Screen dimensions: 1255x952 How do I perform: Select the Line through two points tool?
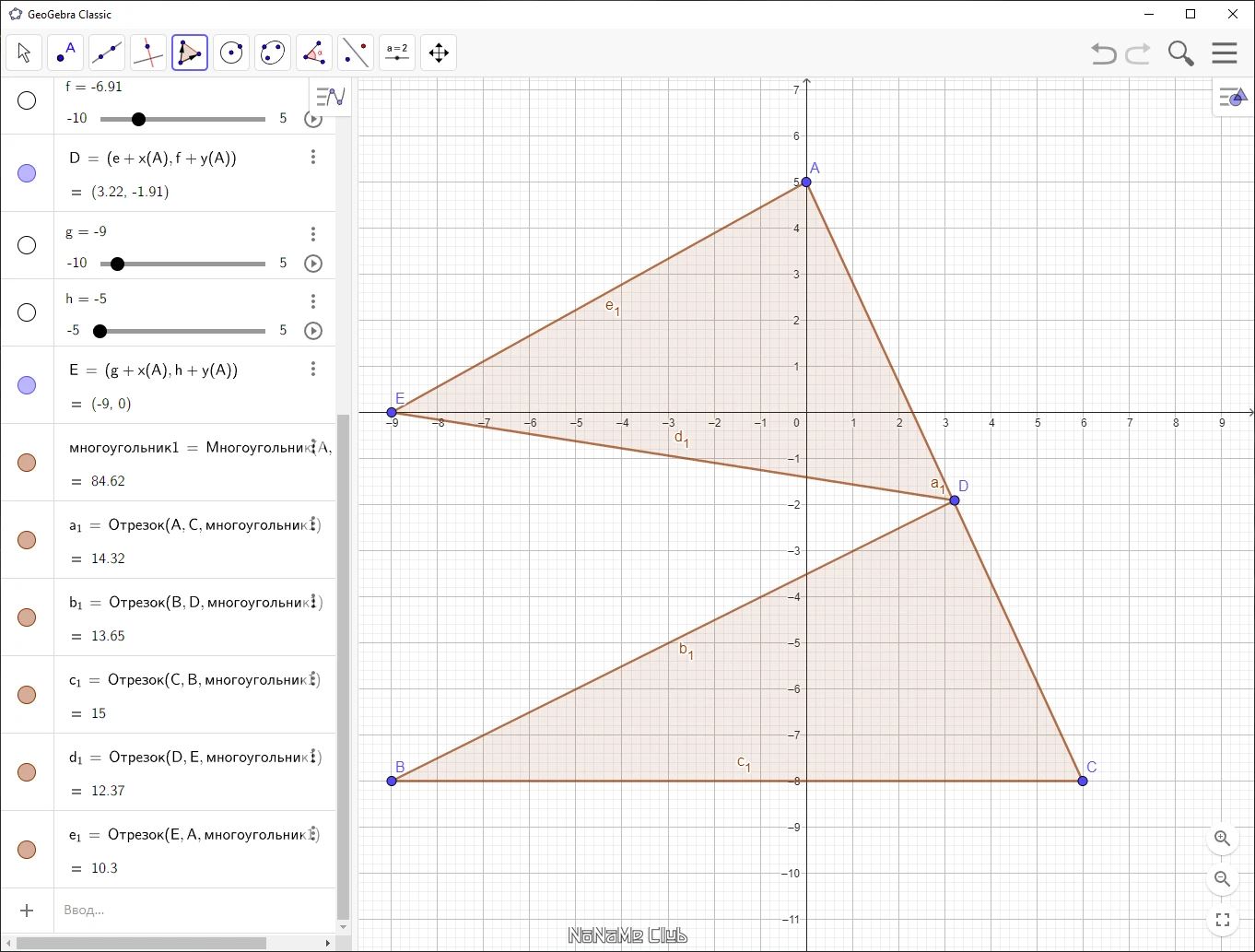coord(107,53)
